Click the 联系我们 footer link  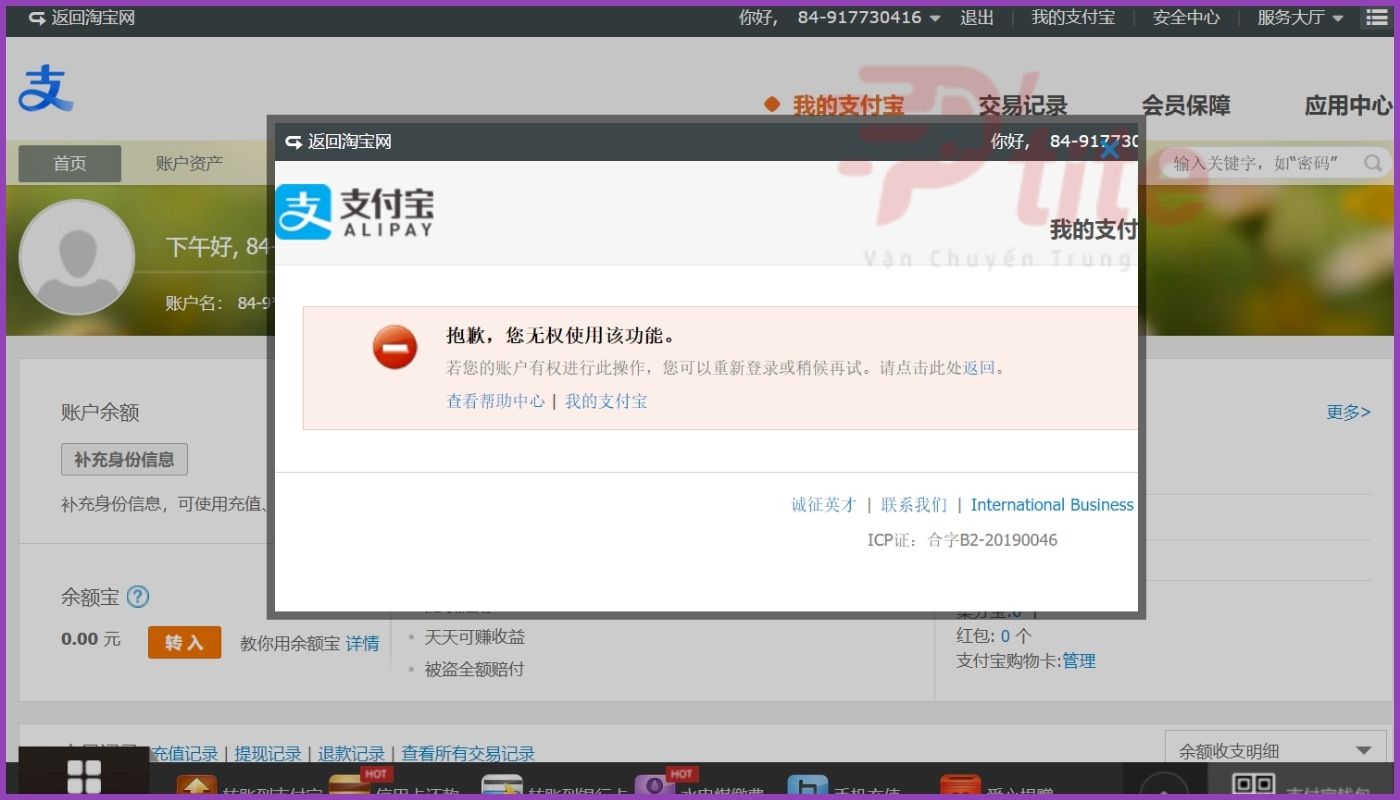(914, 505)
